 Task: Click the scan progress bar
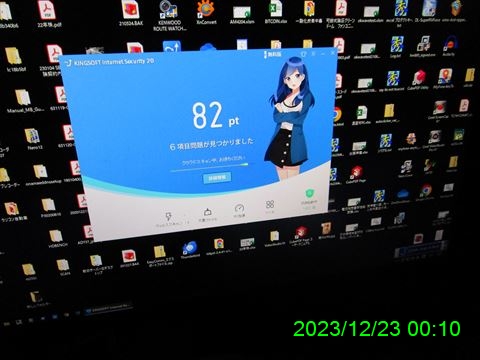(209, 167)
